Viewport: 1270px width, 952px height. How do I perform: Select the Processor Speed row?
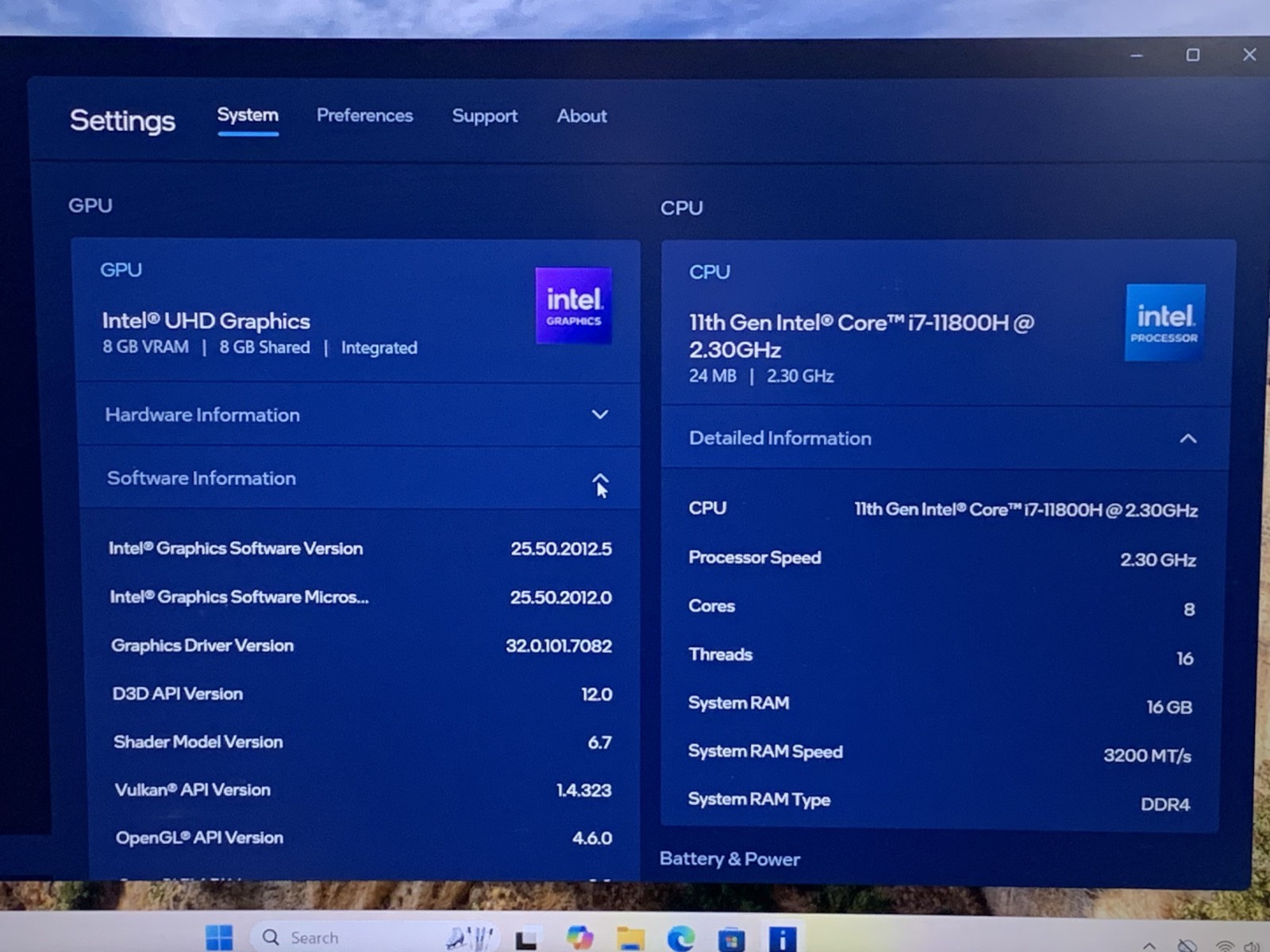coord(942,559)
